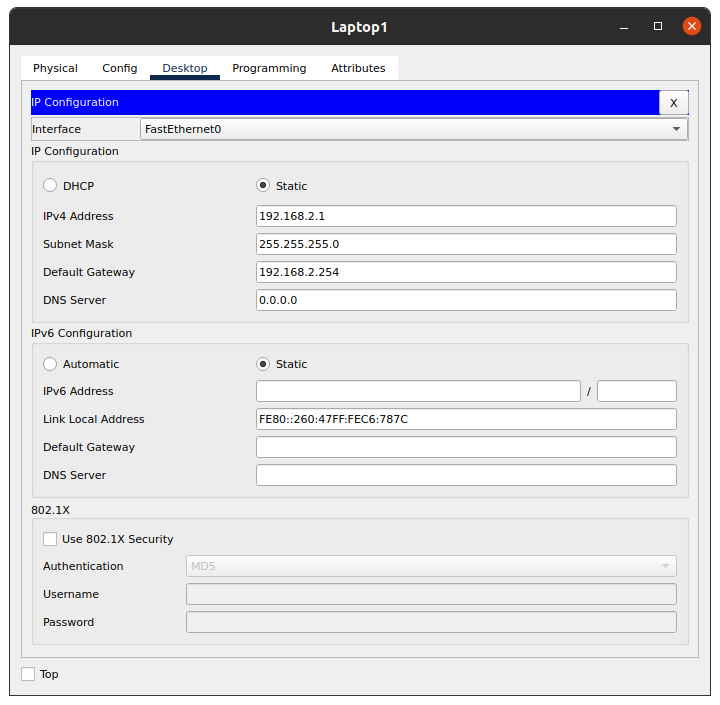Close the IP Configuration panel with X
Image resolution: width=720 pixels, height=705 pixels.
673,102
